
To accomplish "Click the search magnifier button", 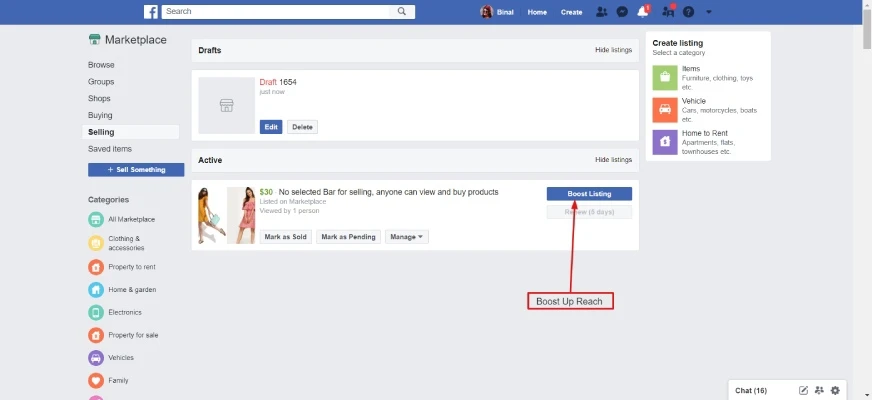I will click(402, 12).
